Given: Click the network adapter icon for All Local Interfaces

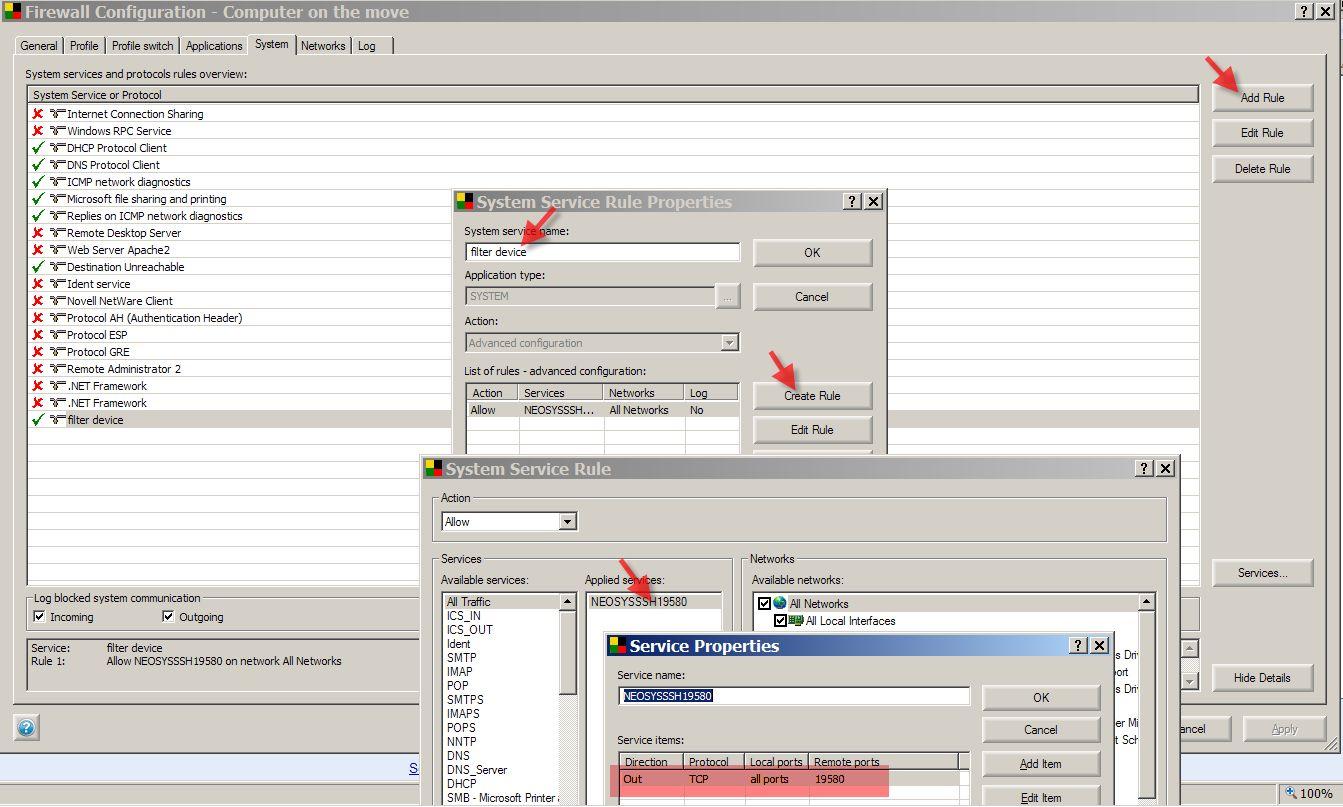Looking at the screenshot, I should pos(796,621).
